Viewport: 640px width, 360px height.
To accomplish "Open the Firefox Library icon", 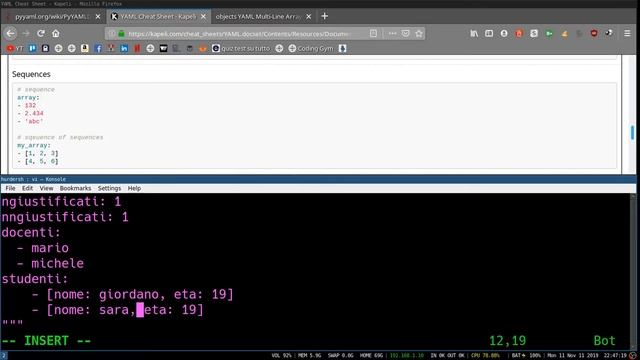I will pyautogui.click(x=474, y=33).
